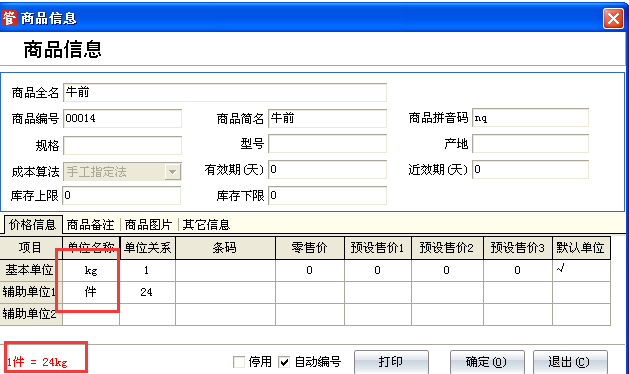
Task: Click the 库存下限 input field
Action: click(327, 195)
